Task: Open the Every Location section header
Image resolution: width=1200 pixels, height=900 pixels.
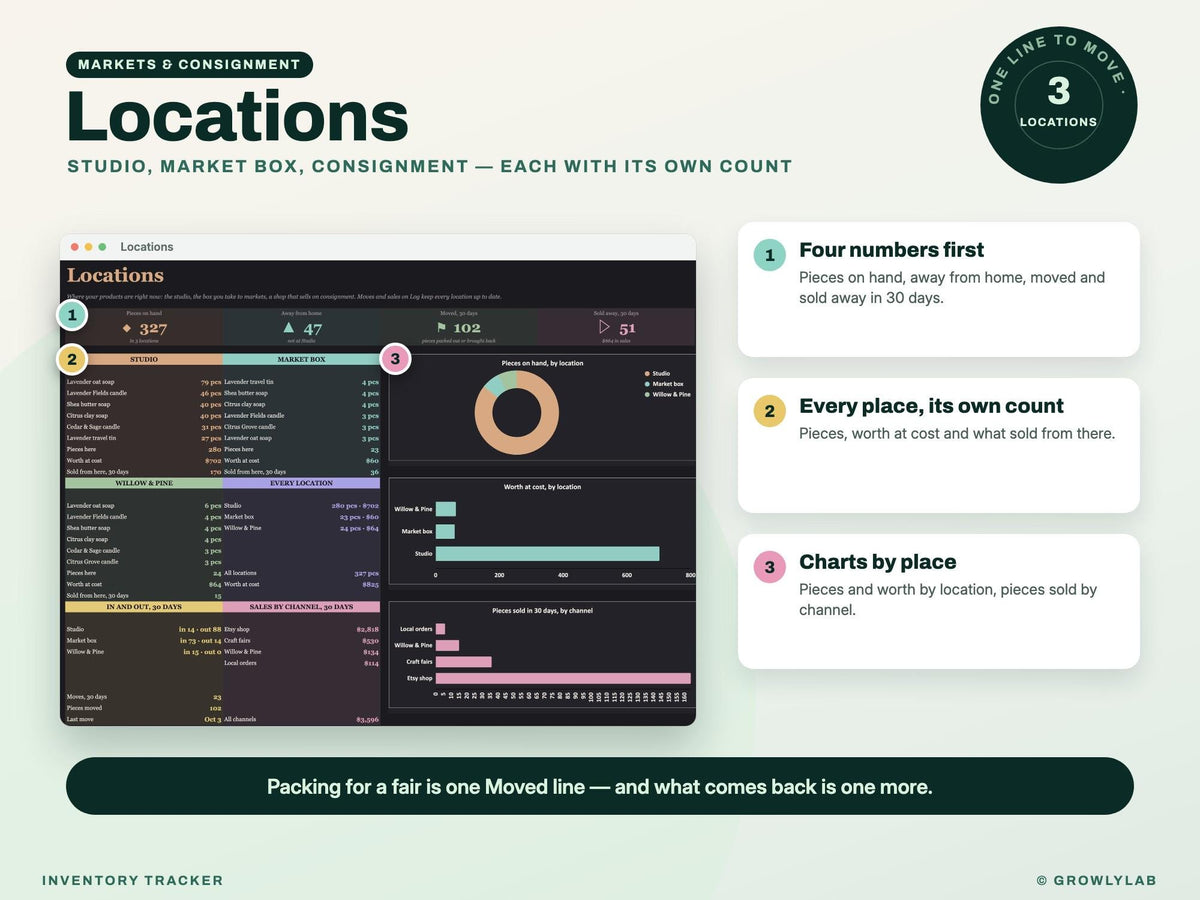Action: pyautogui.click(x=301, y=483)
